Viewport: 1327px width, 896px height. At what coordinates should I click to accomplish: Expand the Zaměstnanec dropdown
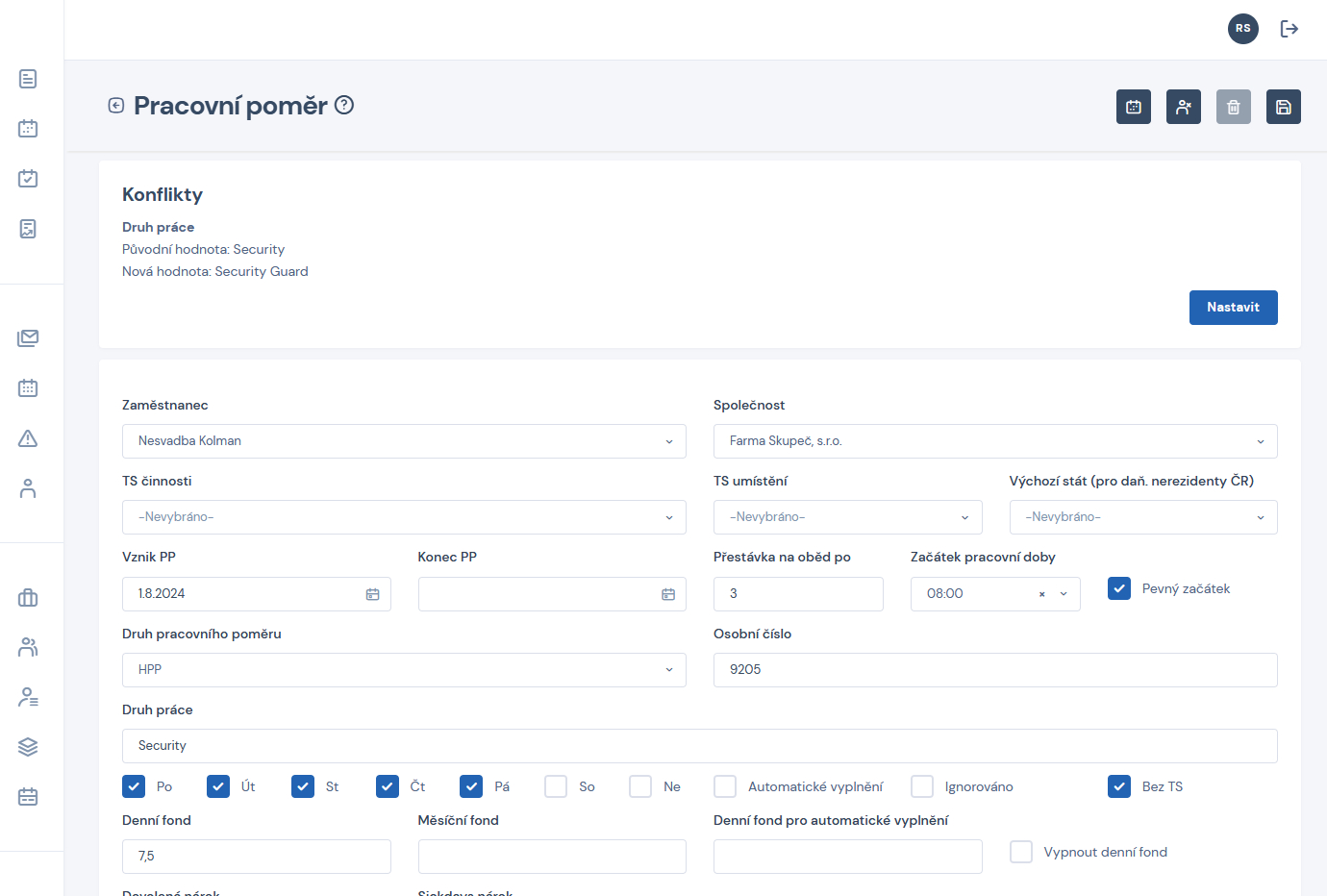[404, 441]
